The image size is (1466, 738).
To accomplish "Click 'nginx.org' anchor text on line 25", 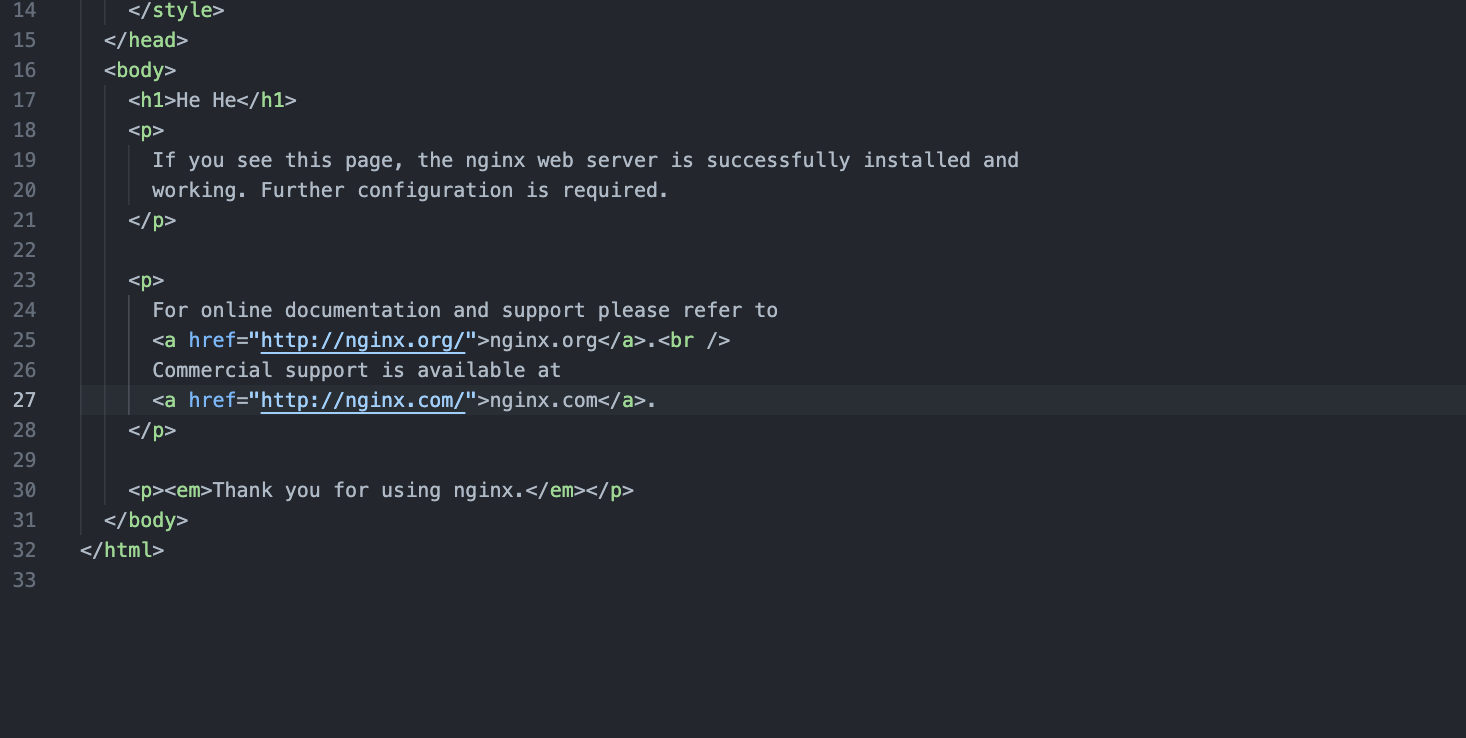I will pos(543,340).
